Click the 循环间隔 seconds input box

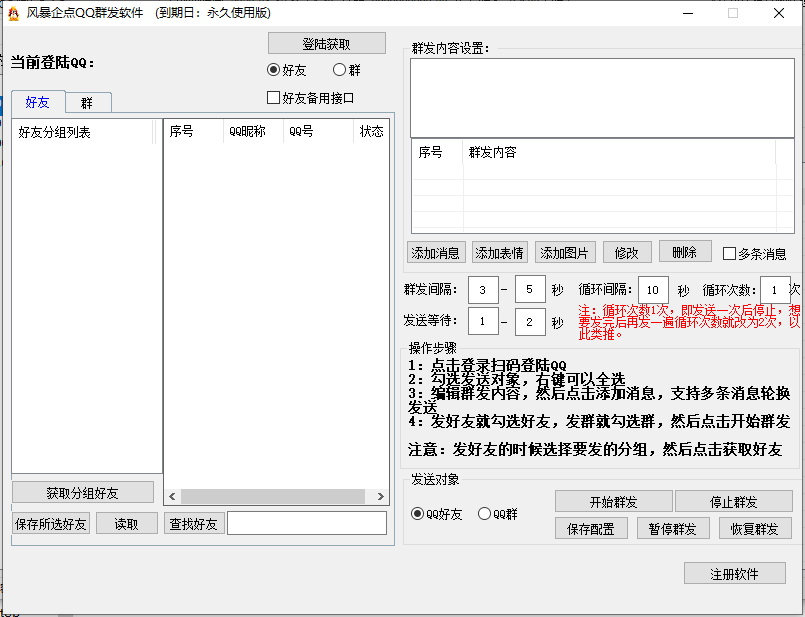[x=653, y=290]
